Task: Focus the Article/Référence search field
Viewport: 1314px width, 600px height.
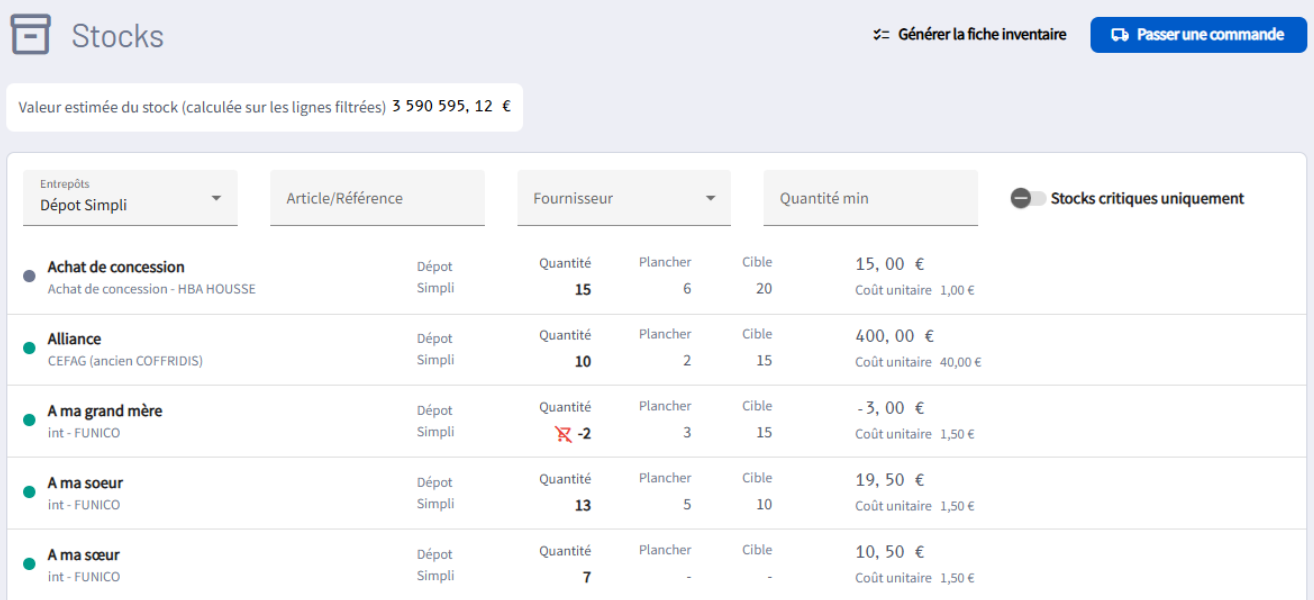Action: coord(377,198)
